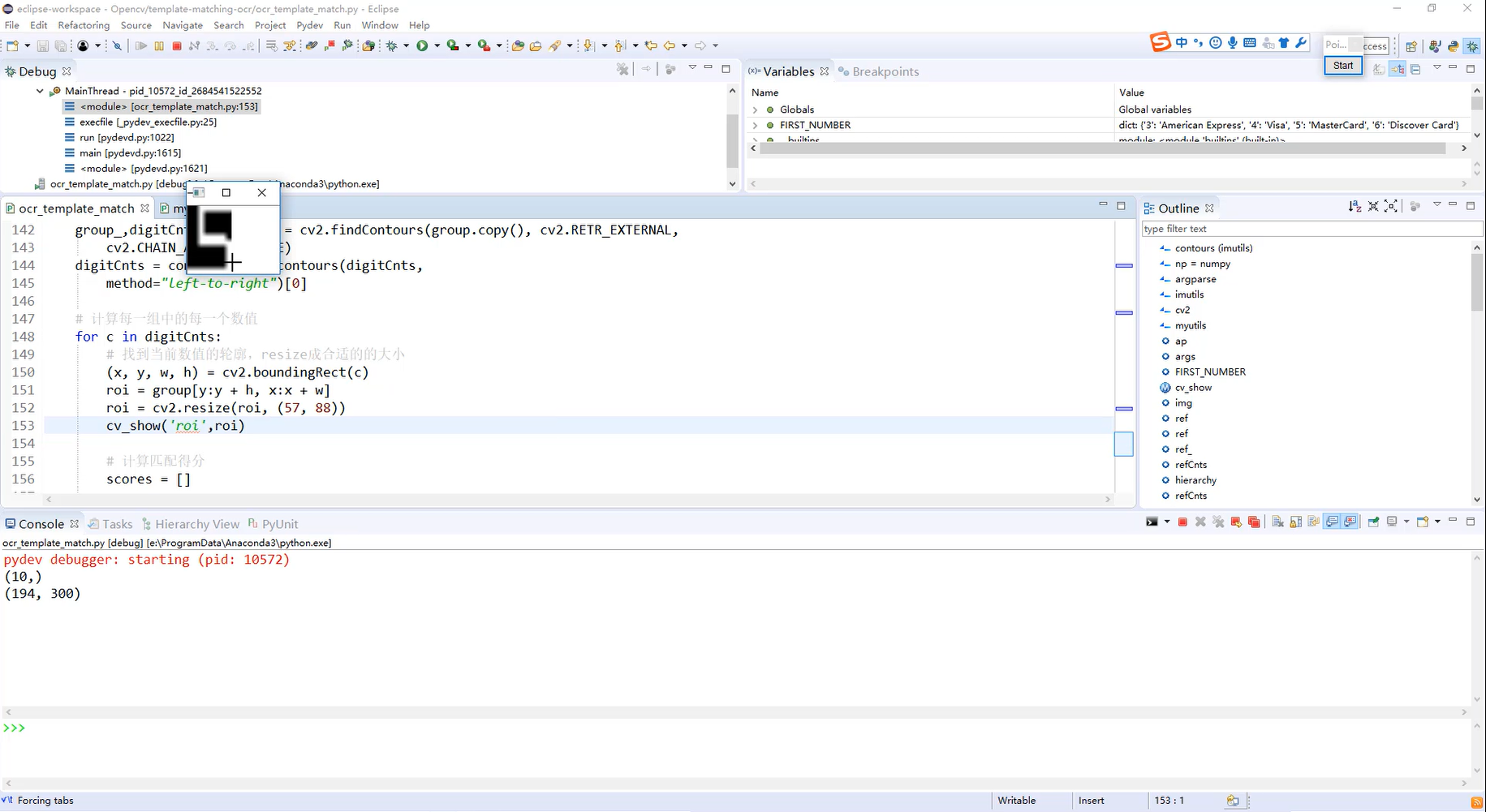This screenshot has height=812, width=1486.
Task: Click the Variables panel horizontal scrollbar
Action: 1103,148
